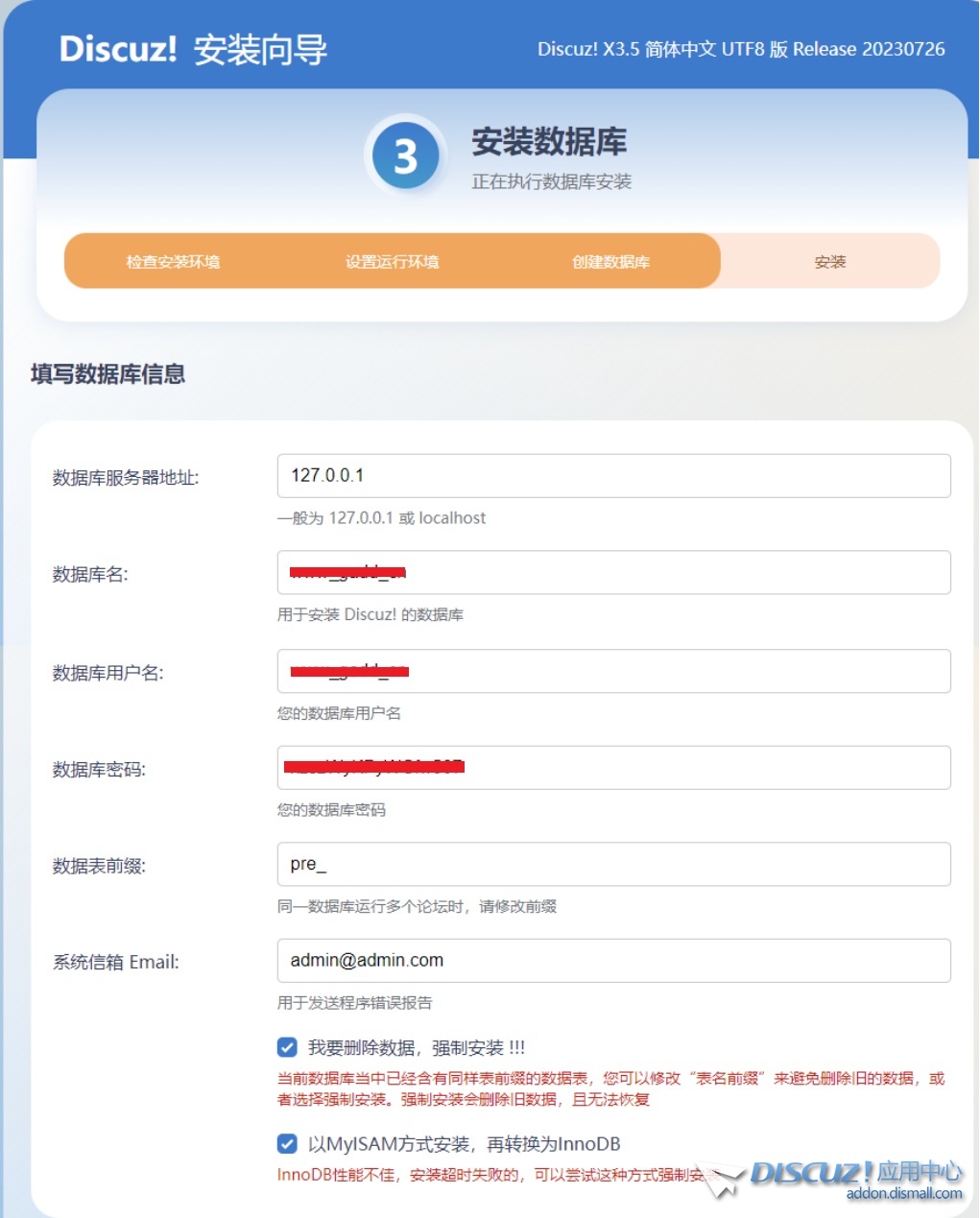Click the Discuz! 安装向导 title
The width and height of the screenshot is (980, 1218).
pos(193,49)
